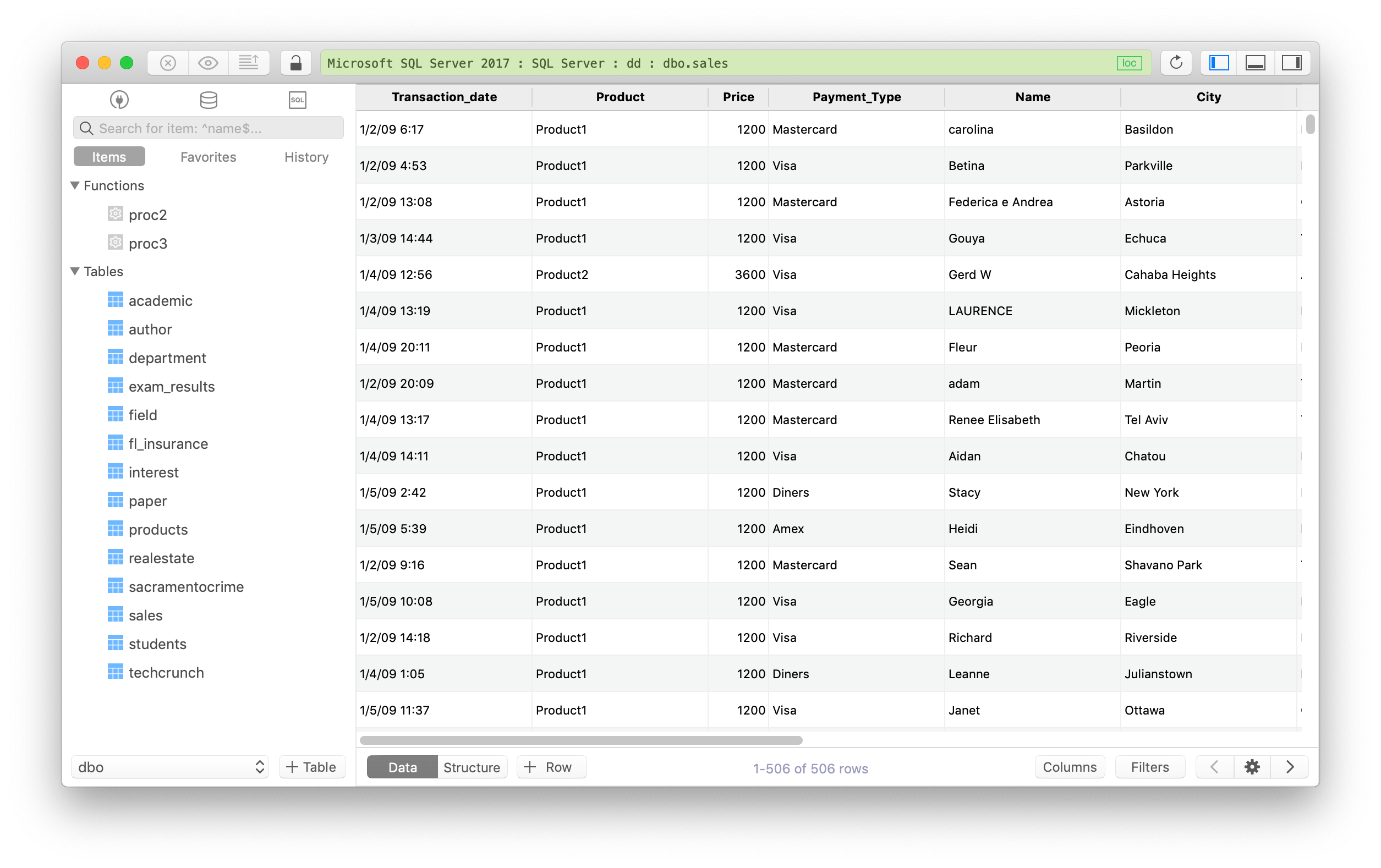Screen dimensions: 1381x868
Task: Click the commit changes lines icon
Action: coord(248,63)
